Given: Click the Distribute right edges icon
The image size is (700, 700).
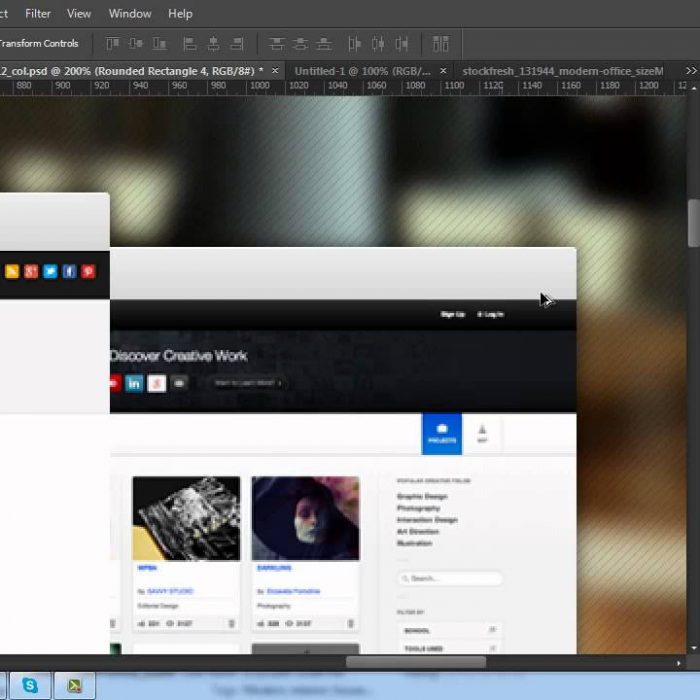Looking at the screenshot, I should (x=402, y=44).
